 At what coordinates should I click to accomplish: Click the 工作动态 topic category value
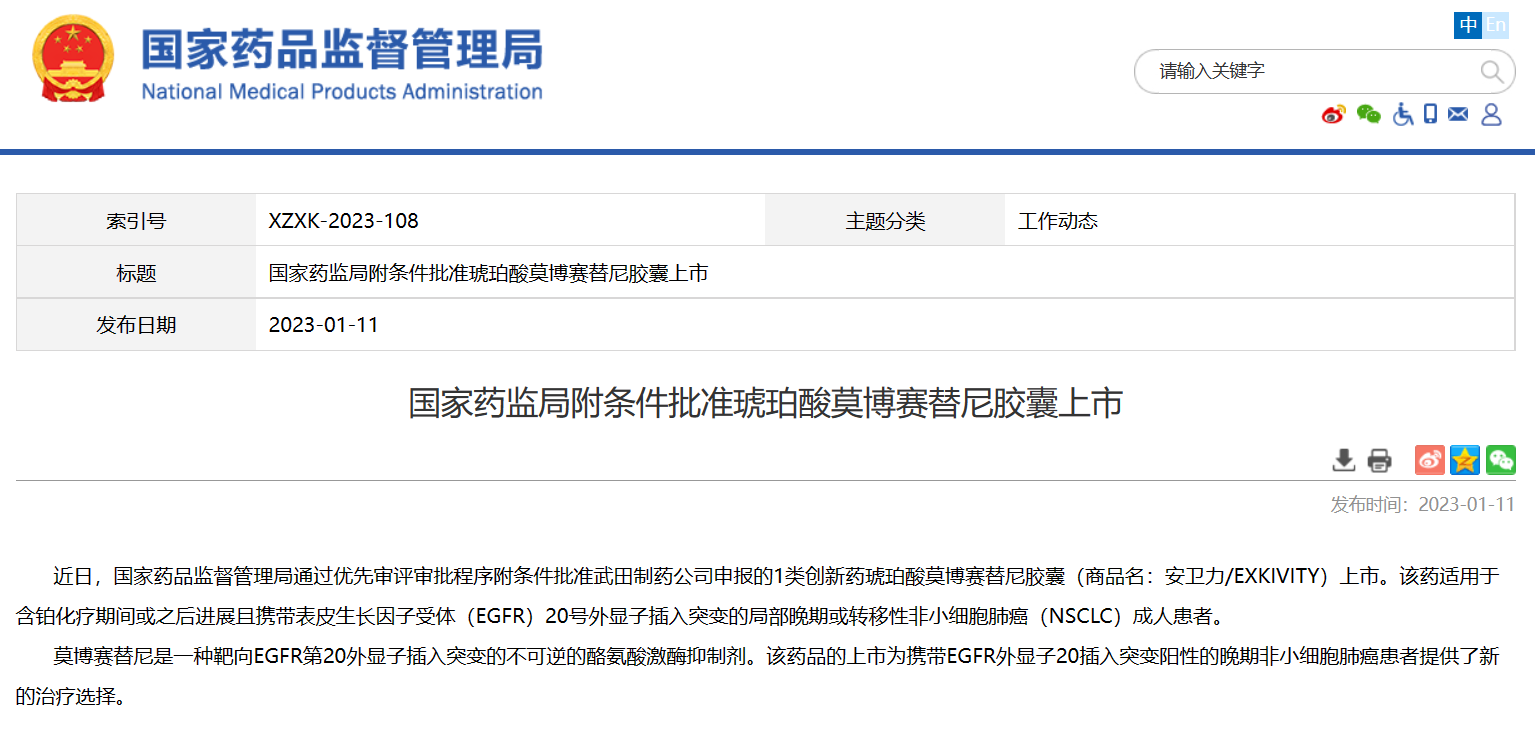[x=1058, y=221]
